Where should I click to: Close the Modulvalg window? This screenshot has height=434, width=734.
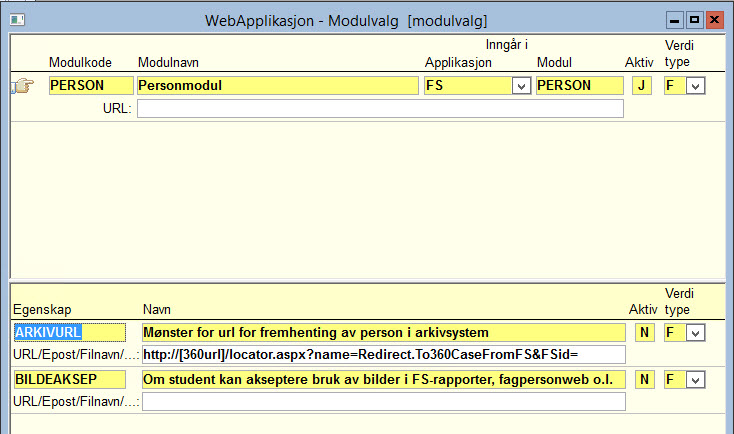(x=715, y=20)
